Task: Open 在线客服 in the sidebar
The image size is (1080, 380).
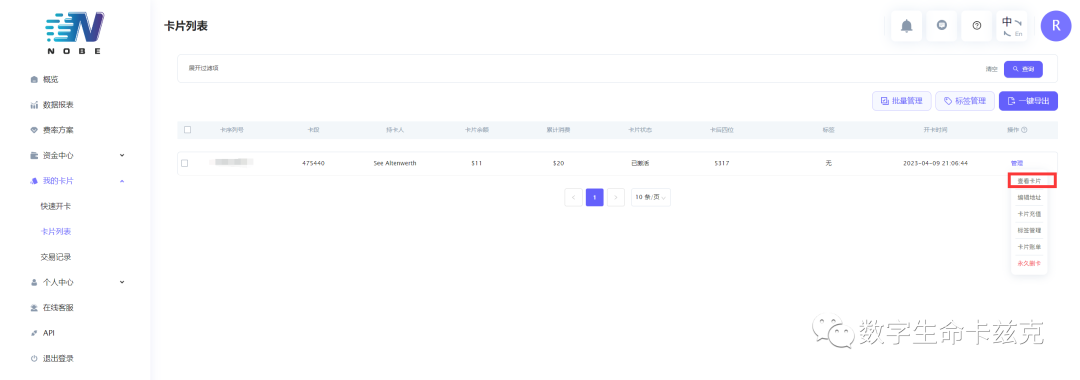Action: (58, 308)
